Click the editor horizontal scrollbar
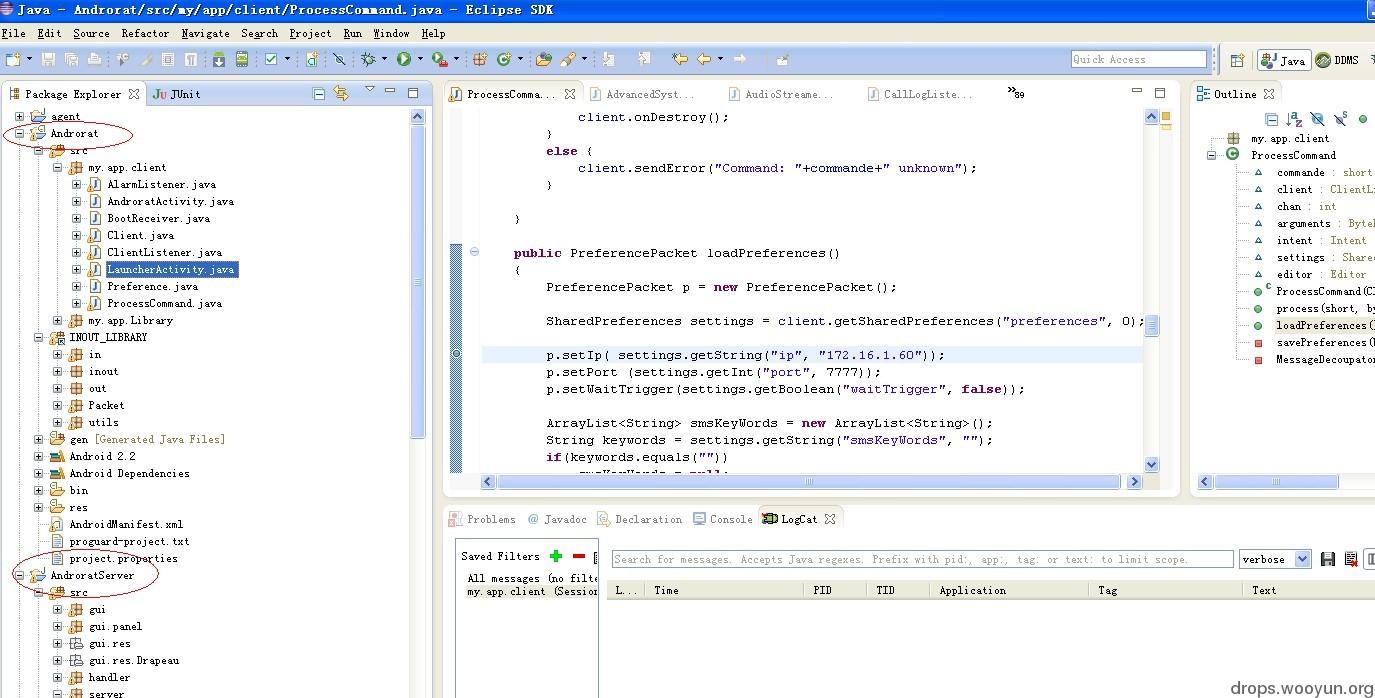The height and width of the screenshot is (698, 1375). click(x=808, y=482)
